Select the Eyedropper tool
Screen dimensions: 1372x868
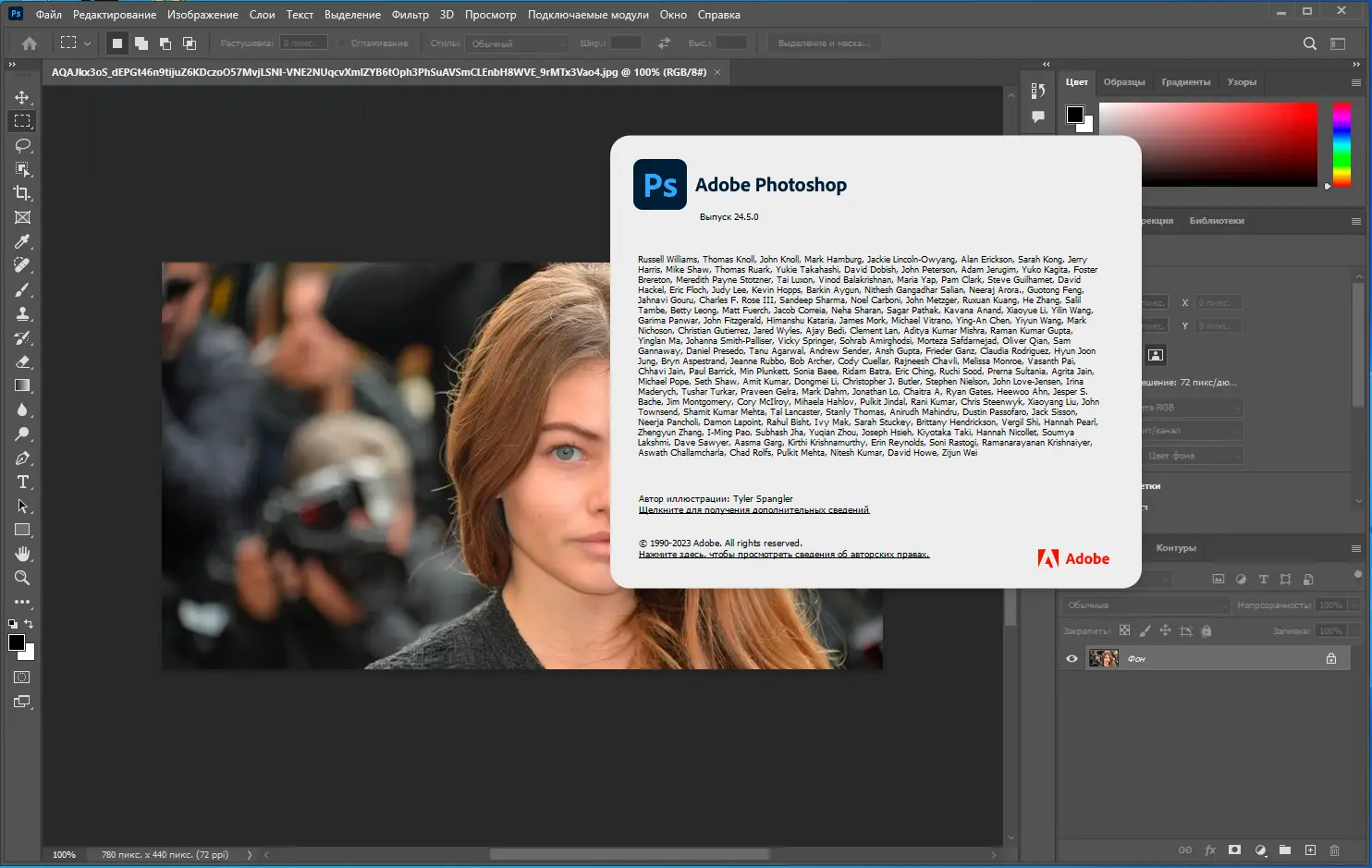pos(21,241)
